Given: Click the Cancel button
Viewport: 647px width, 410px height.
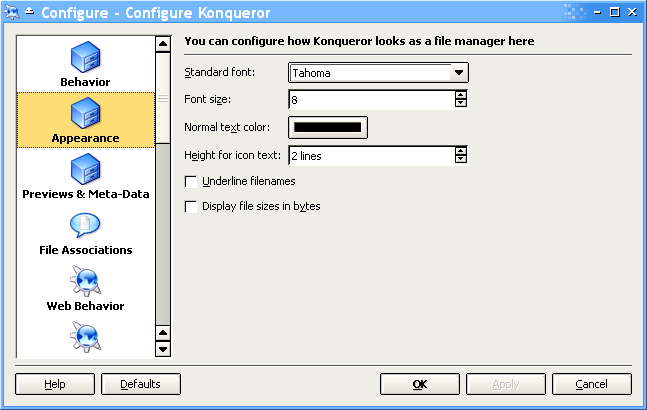Looking at the screenshot, I should click(591, 384).
